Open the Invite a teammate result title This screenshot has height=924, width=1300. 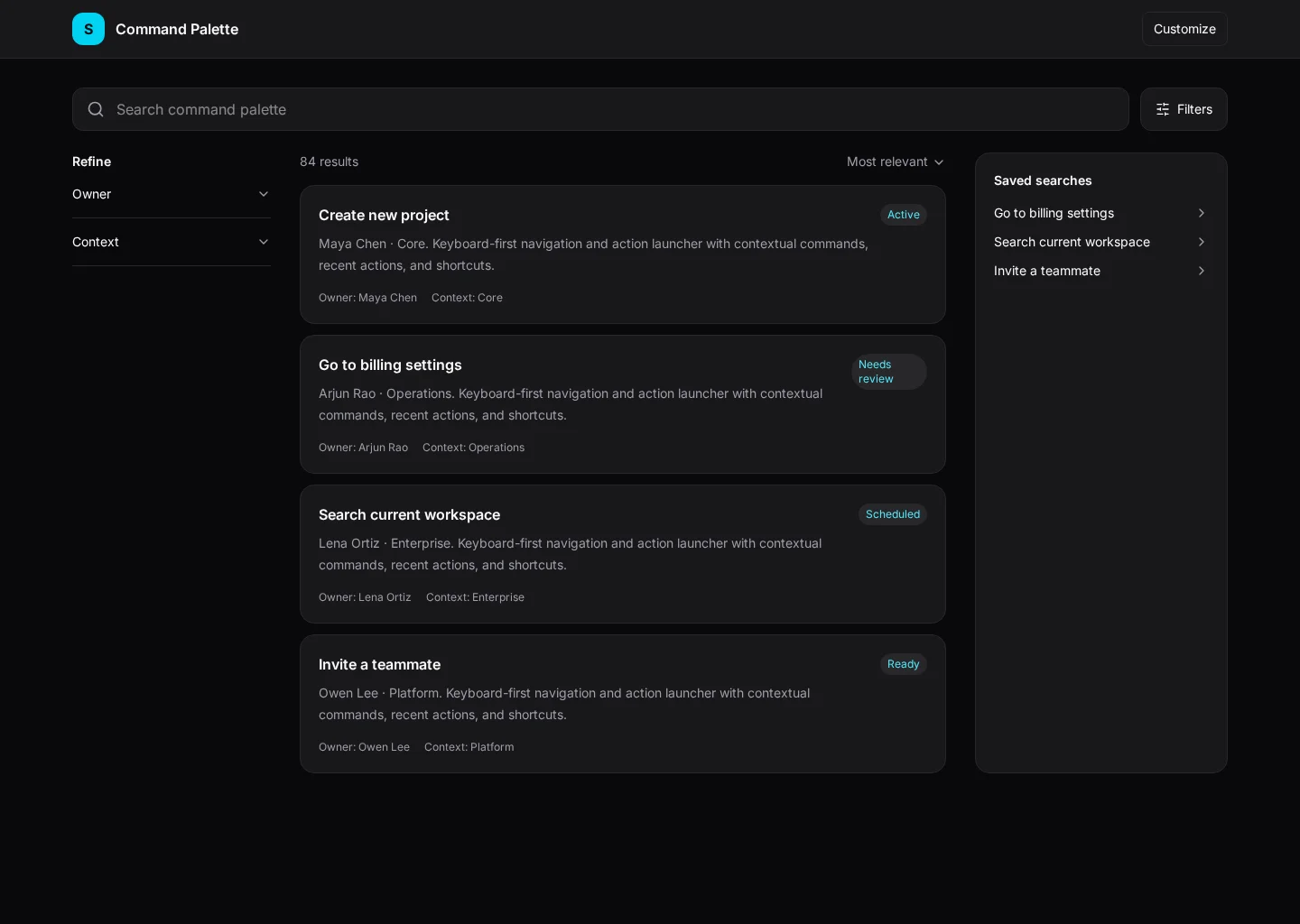point(379,664)
